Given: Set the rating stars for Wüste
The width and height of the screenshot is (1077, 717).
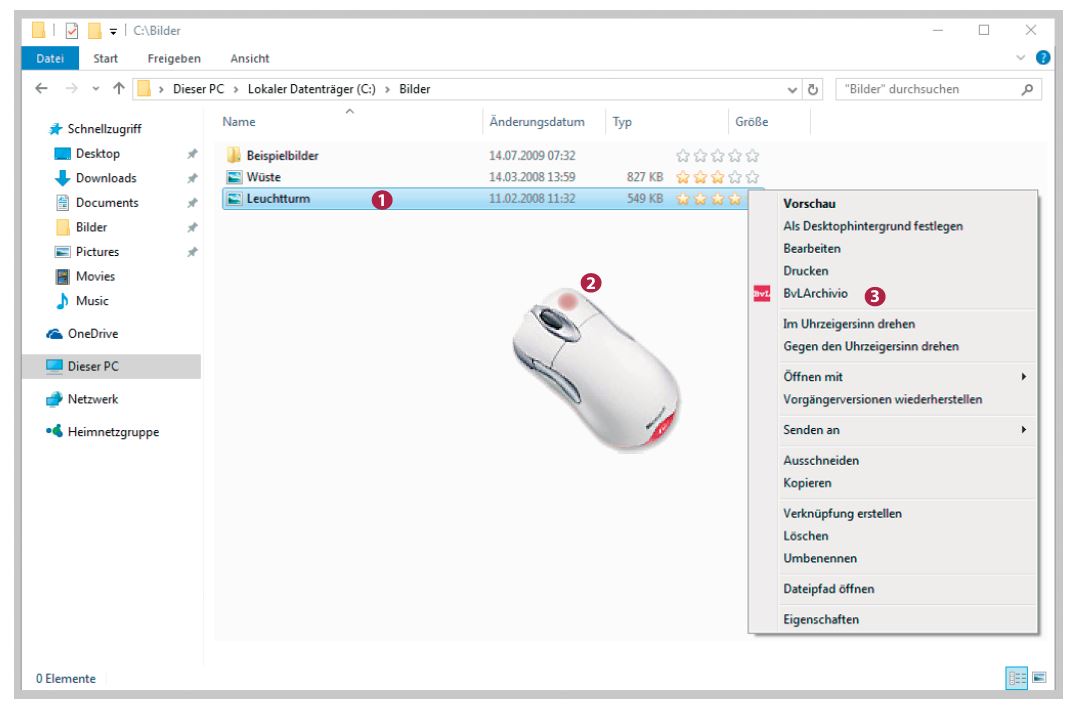Looking at the screenshot, I should [717, 177].
